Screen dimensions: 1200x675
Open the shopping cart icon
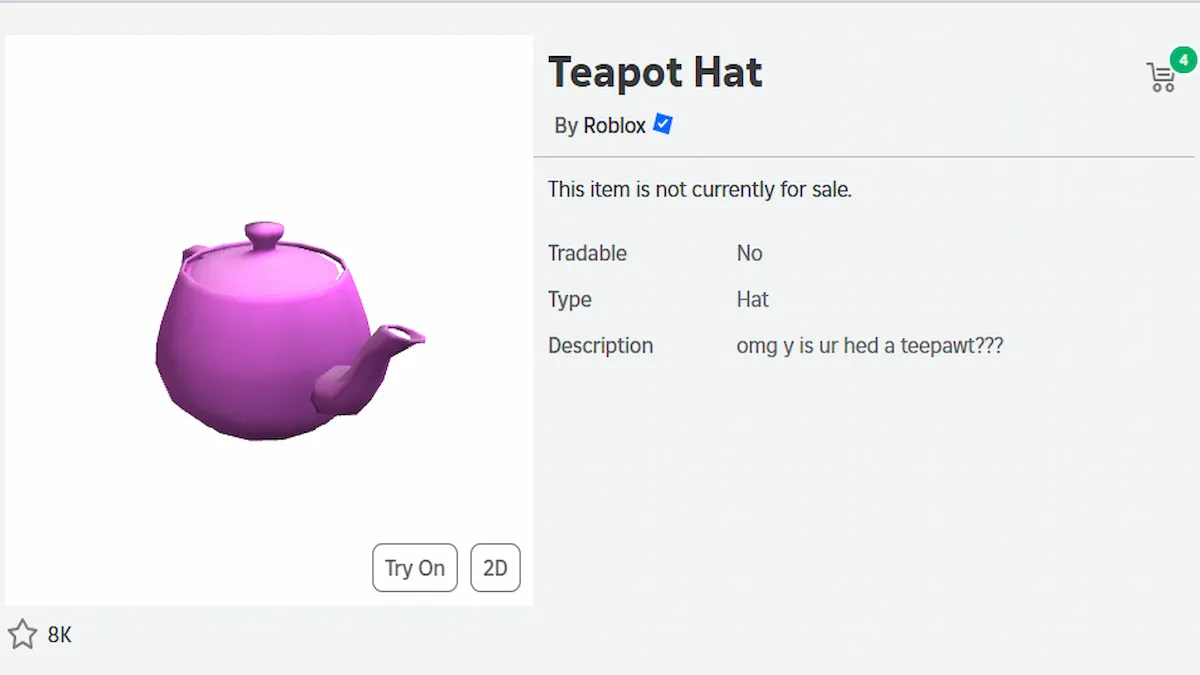tap(1160, 78)
